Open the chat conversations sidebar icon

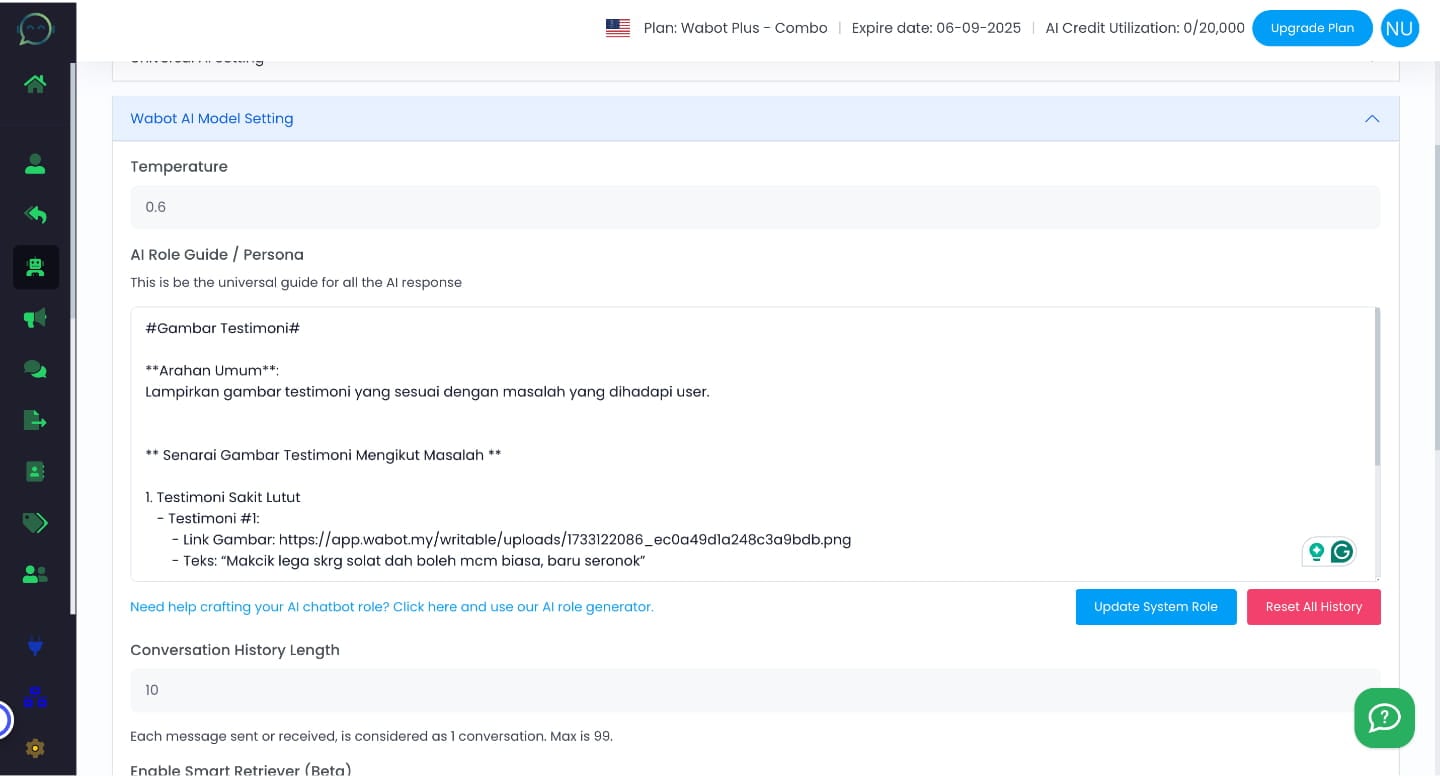(35, 369)
